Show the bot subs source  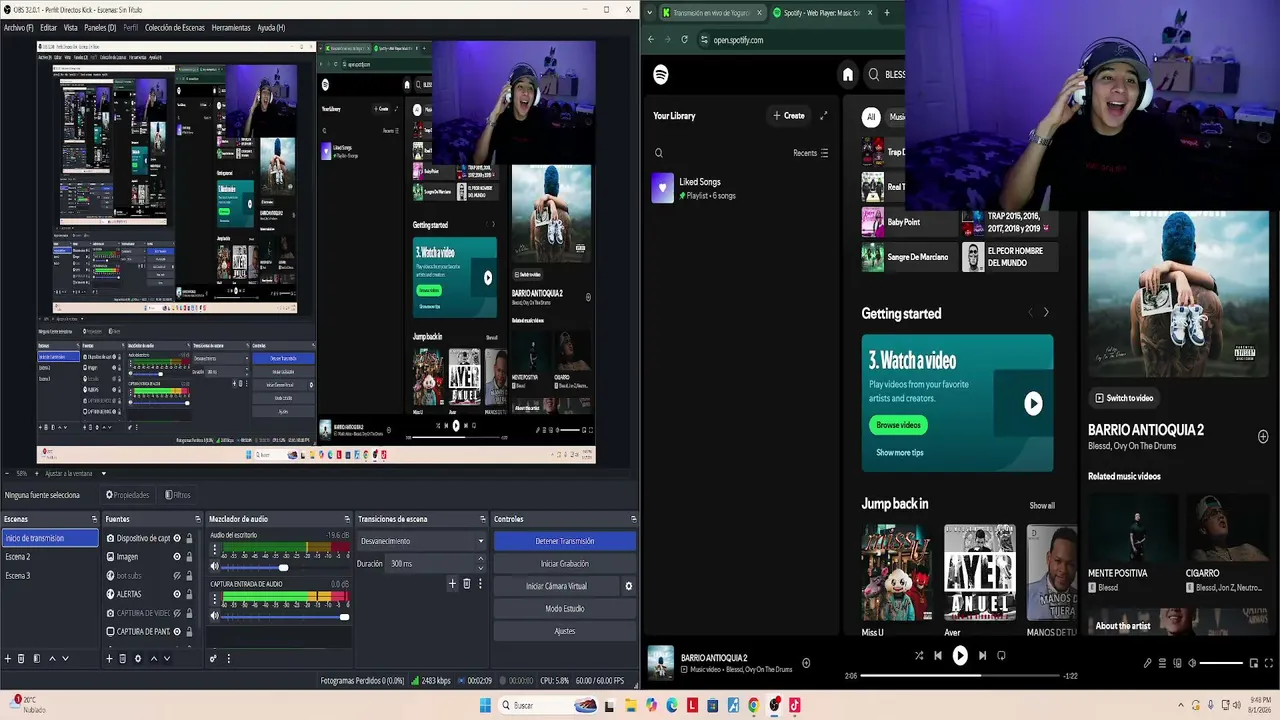pyautogui.click(x=177, y=576)
